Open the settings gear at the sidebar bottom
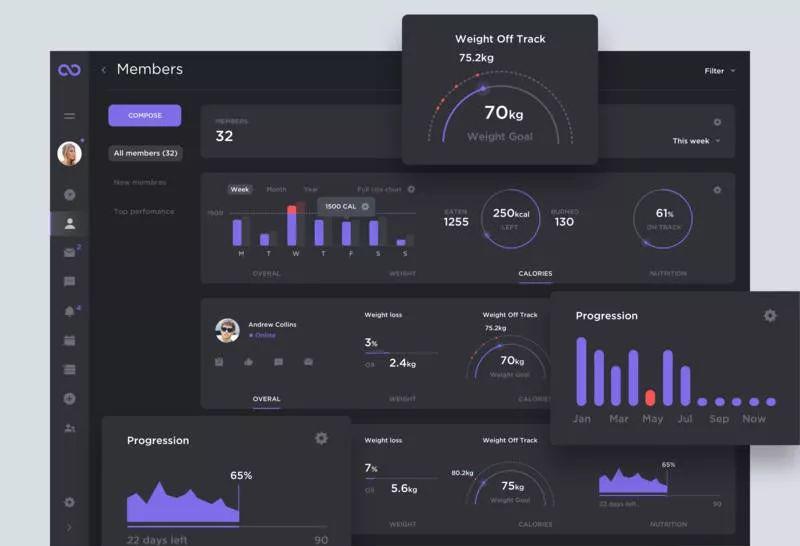 [x=69, y=503]
